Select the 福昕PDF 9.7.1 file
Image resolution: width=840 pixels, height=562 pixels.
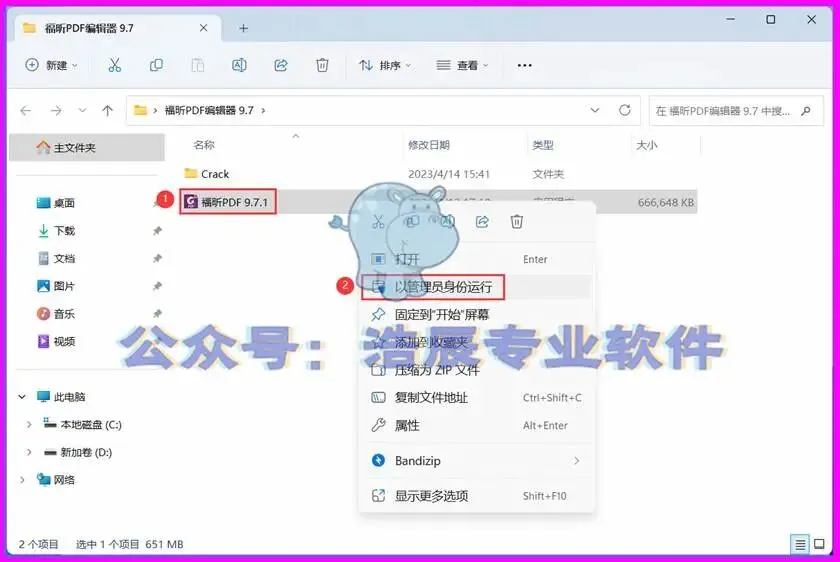pos(228,202)
